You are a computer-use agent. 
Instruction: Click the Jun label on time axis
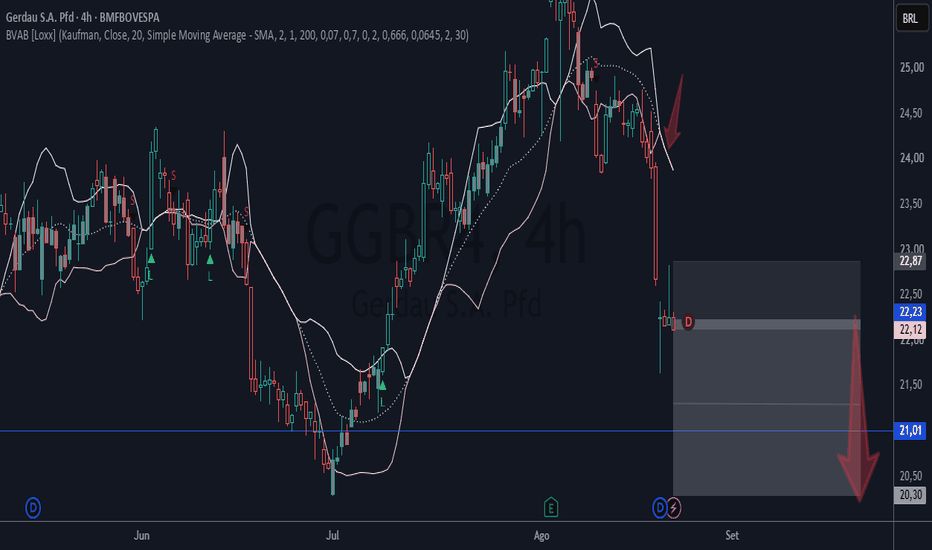pyautogui.click(x=141, y=536)
